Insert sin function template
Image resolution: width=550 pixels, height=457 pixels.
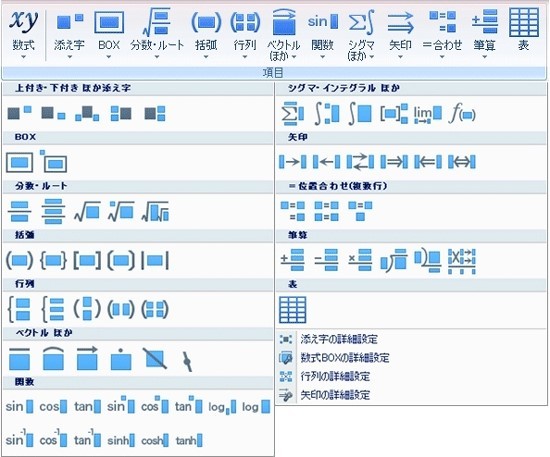coord(19,407)
